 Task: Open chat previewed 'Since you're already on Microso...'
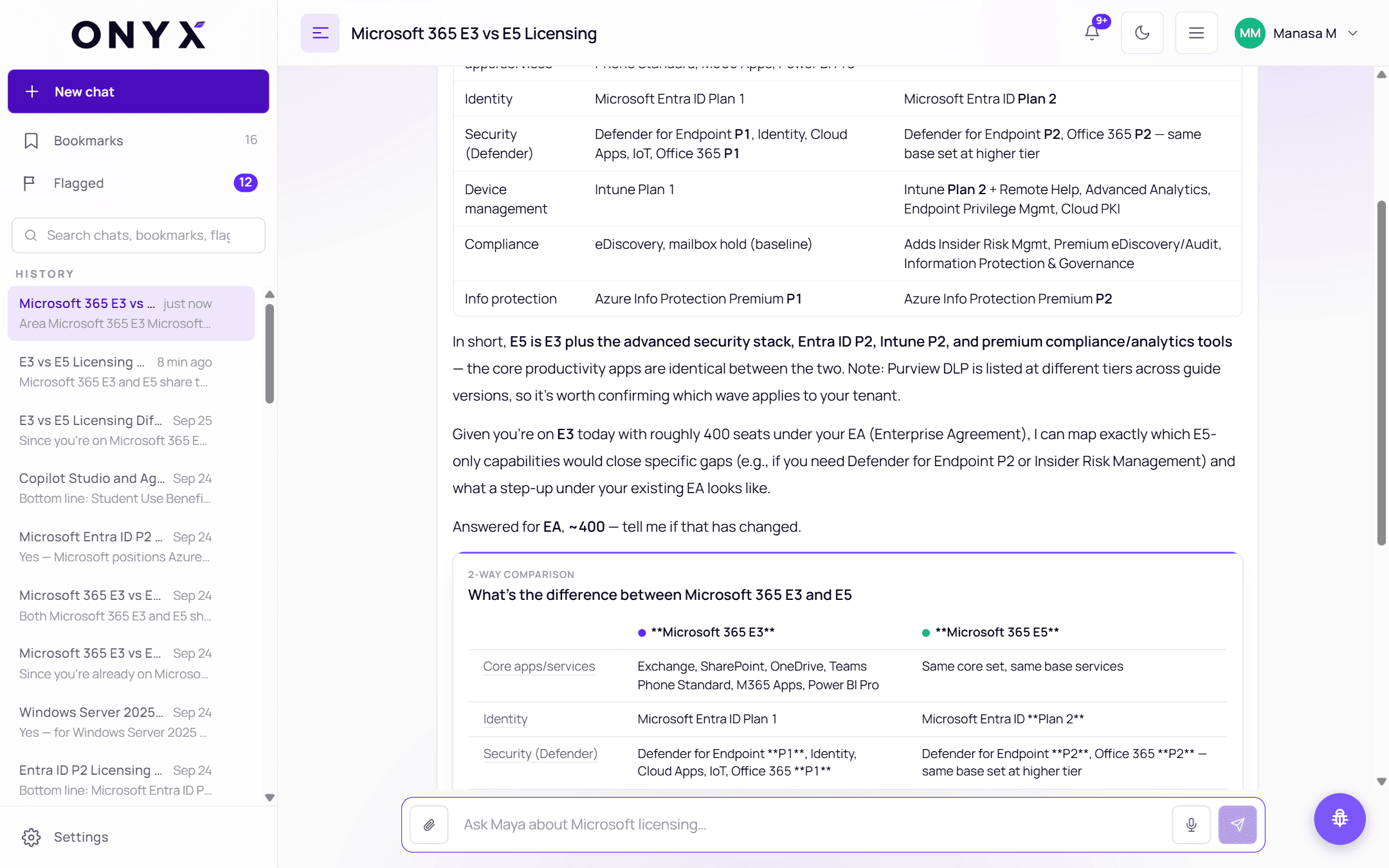(x=131, y=663)
